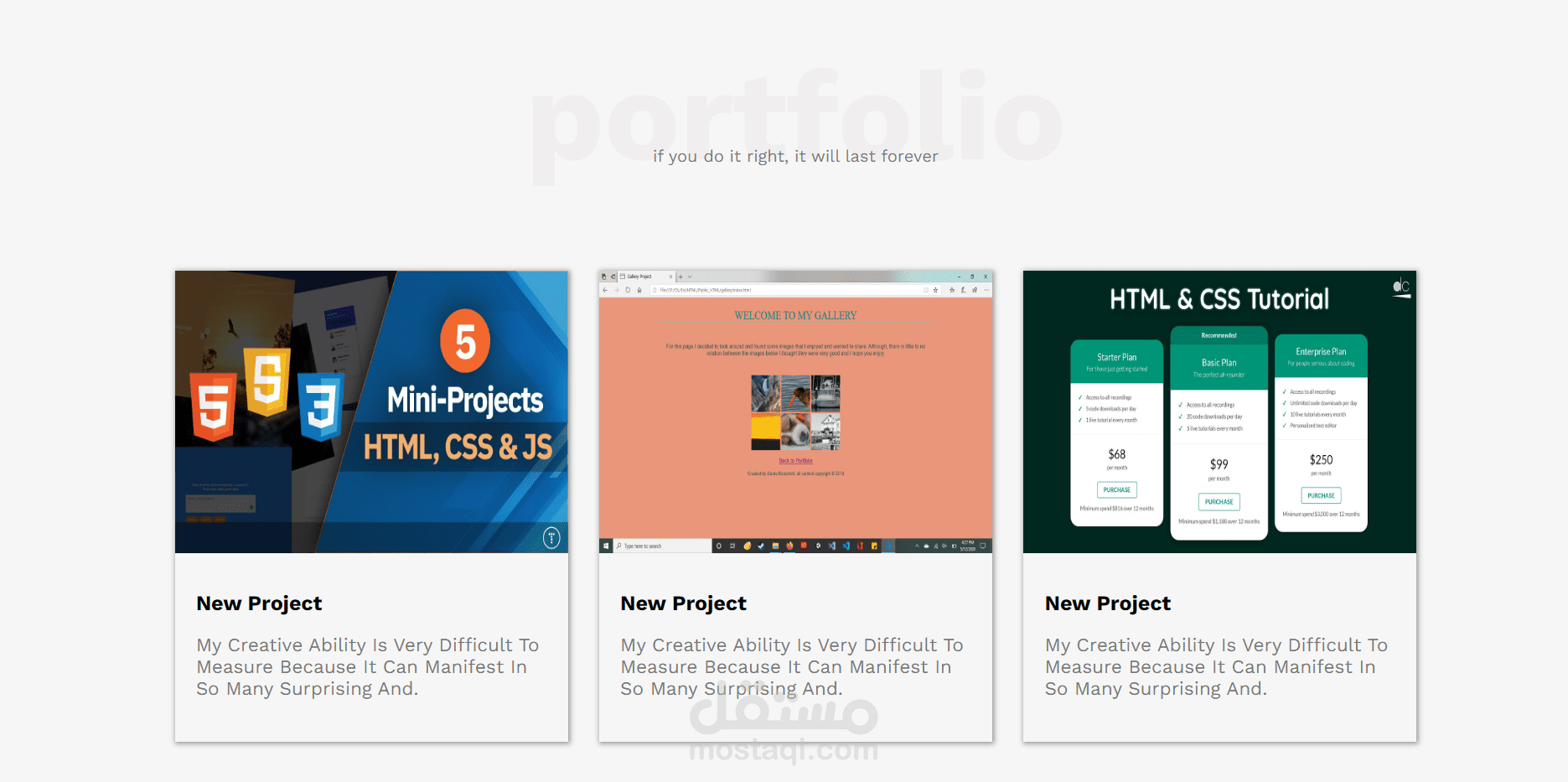Open the Welcome To My Gallery thumbnail
This screenshot has height=782, width=1568.
(x=795, y=412)
